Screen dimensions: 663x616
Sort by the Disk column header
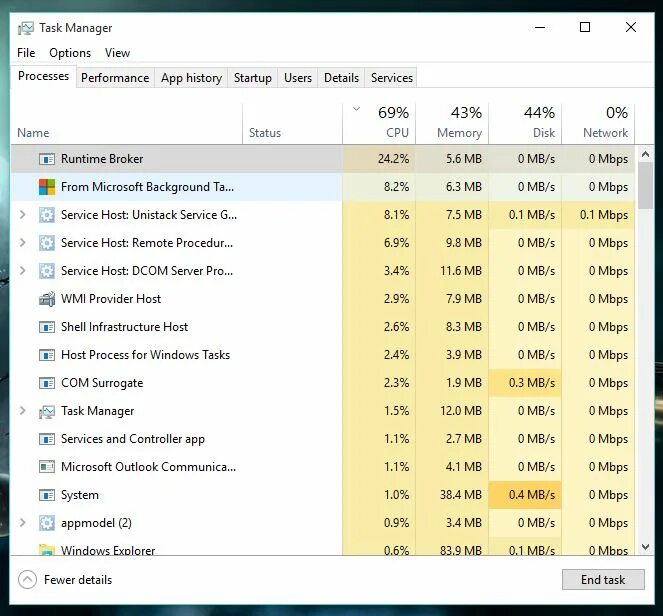coord(525,123)
